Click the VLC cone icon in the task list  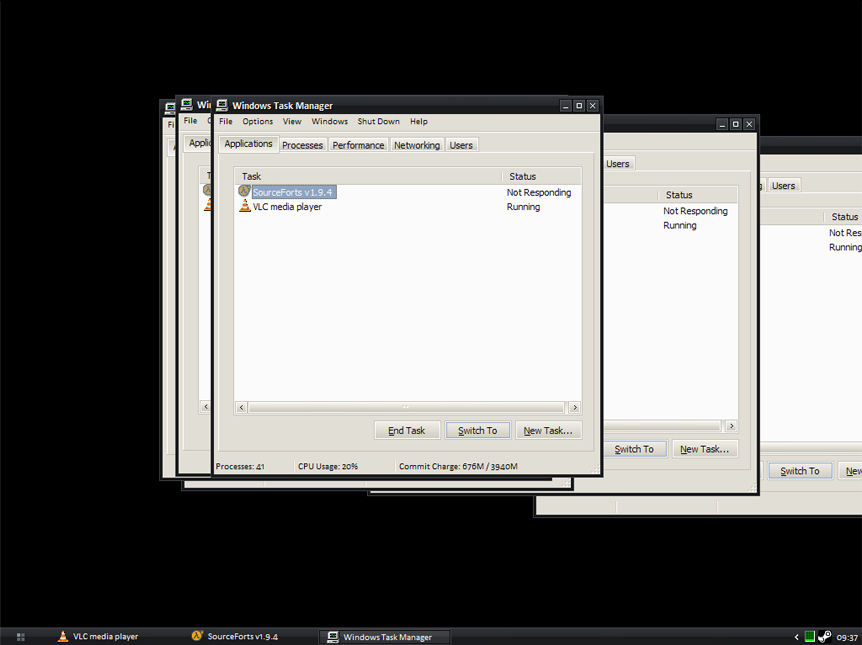coord(245,206)
